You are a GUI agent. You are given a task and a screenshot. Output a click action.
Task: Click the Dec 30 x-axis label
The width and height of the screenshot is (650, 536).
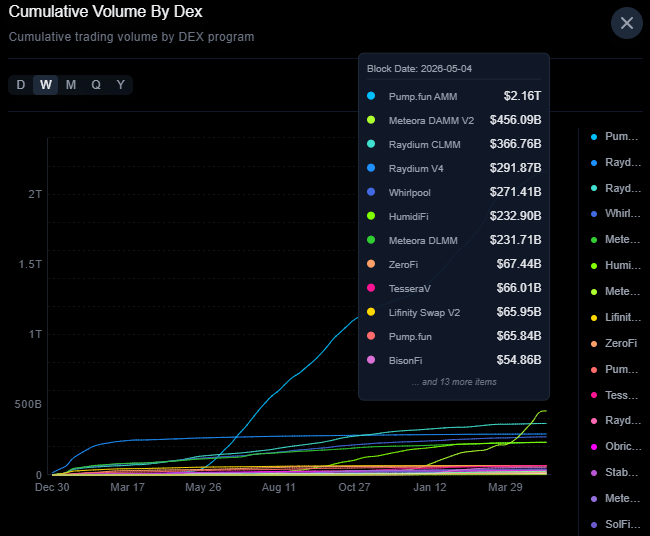pyautogui.click(x=52, y=487)
